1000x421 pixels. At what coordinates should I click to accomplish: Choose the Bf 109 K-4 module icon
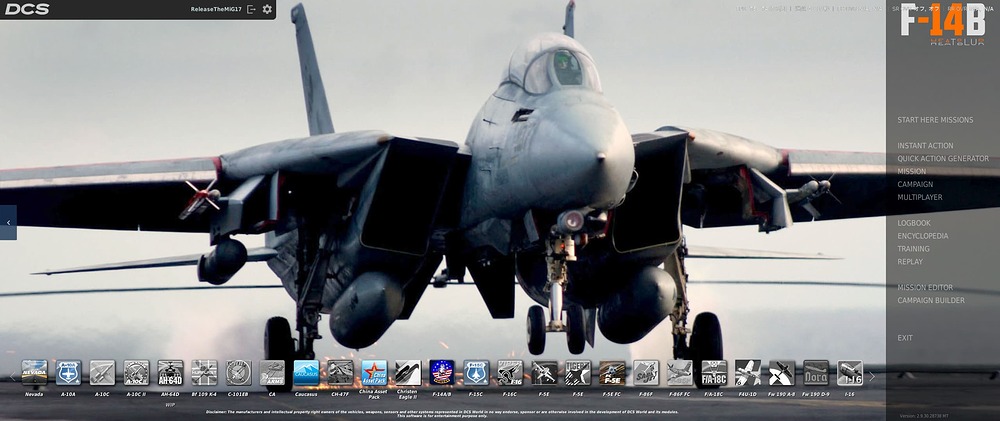click(204, 373)
